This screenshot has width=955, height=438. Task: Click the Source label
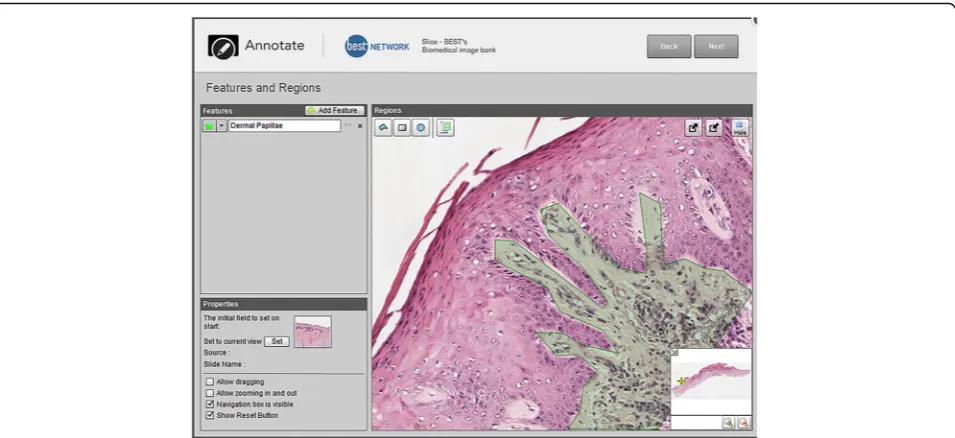point(216,353)
